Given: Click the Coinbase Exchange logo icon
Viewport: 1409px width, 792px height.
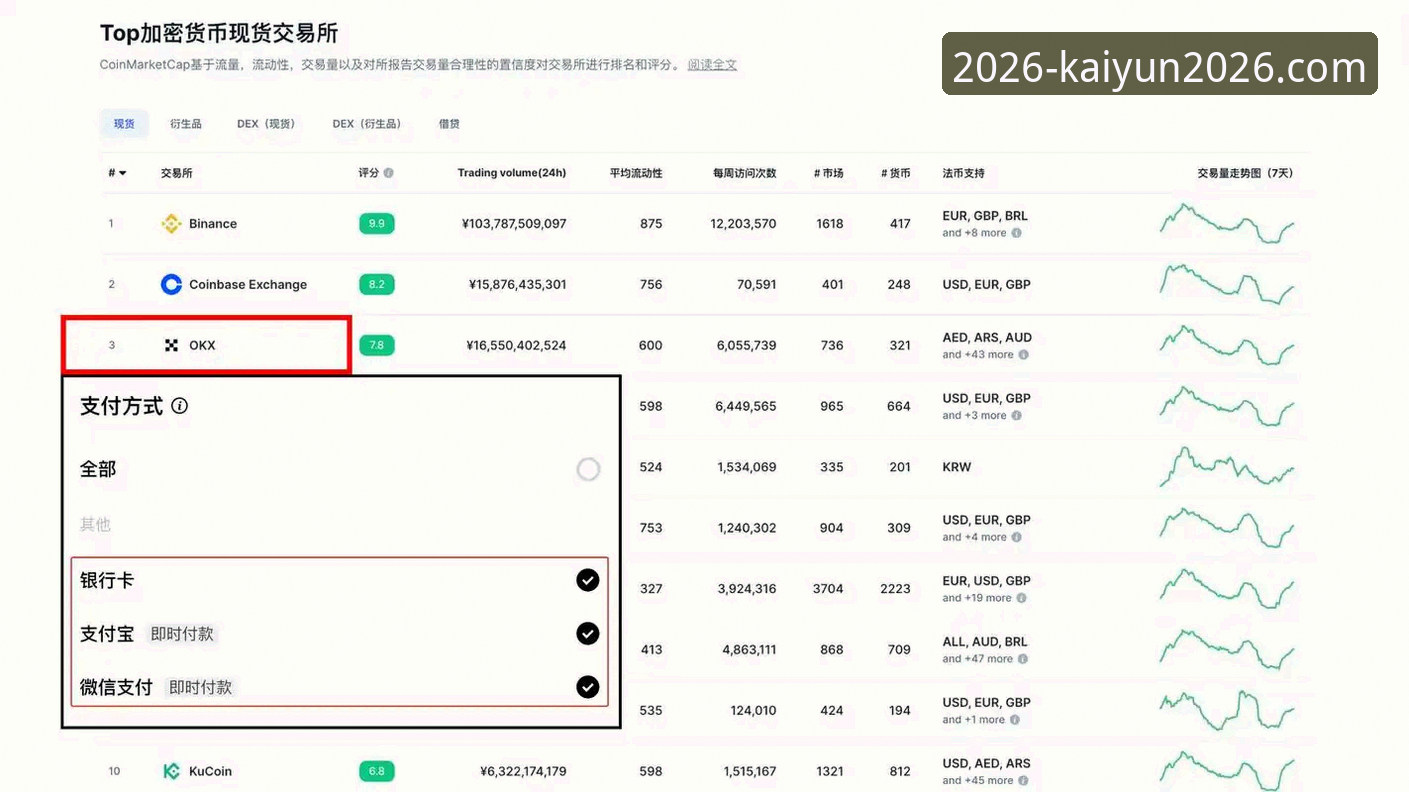Looking at the screenshot, I should (171, 285).
